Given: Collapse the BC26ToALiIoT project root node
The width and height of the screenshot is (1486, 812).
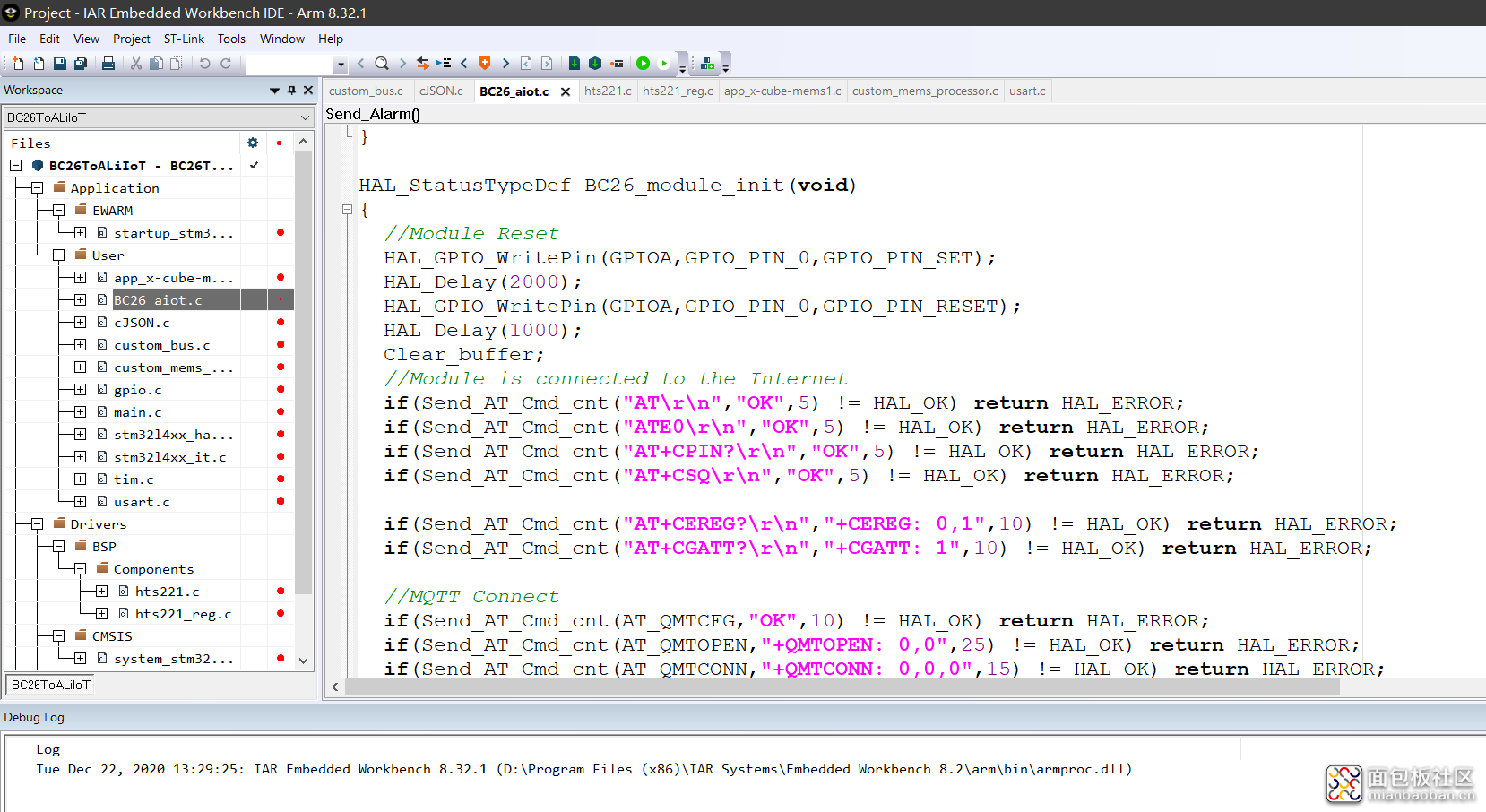Looking at the screenshot, I should pyautogui.click(x=15, y=166).
